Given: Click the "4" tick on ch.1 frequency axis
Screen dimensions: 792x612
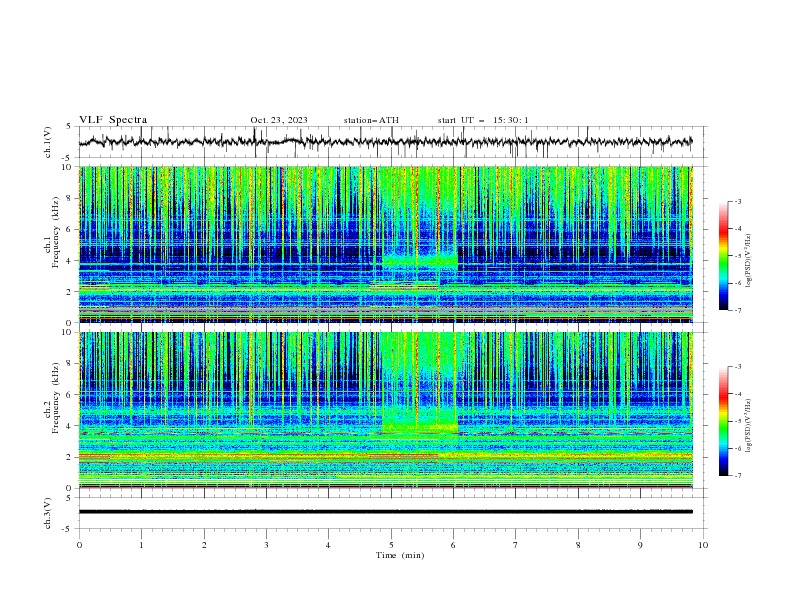Looking at the screenshot, I should (69, 261).
